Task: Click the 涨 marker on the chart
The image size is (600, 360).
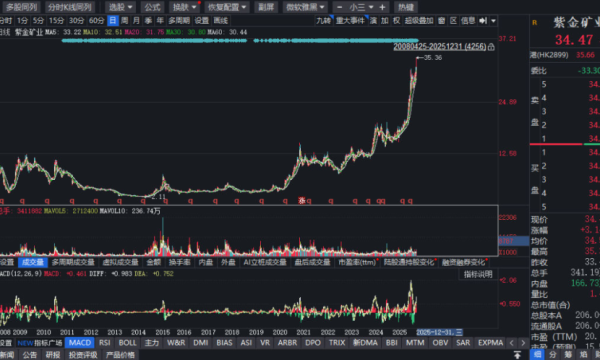Action: (x=302, y=200)
